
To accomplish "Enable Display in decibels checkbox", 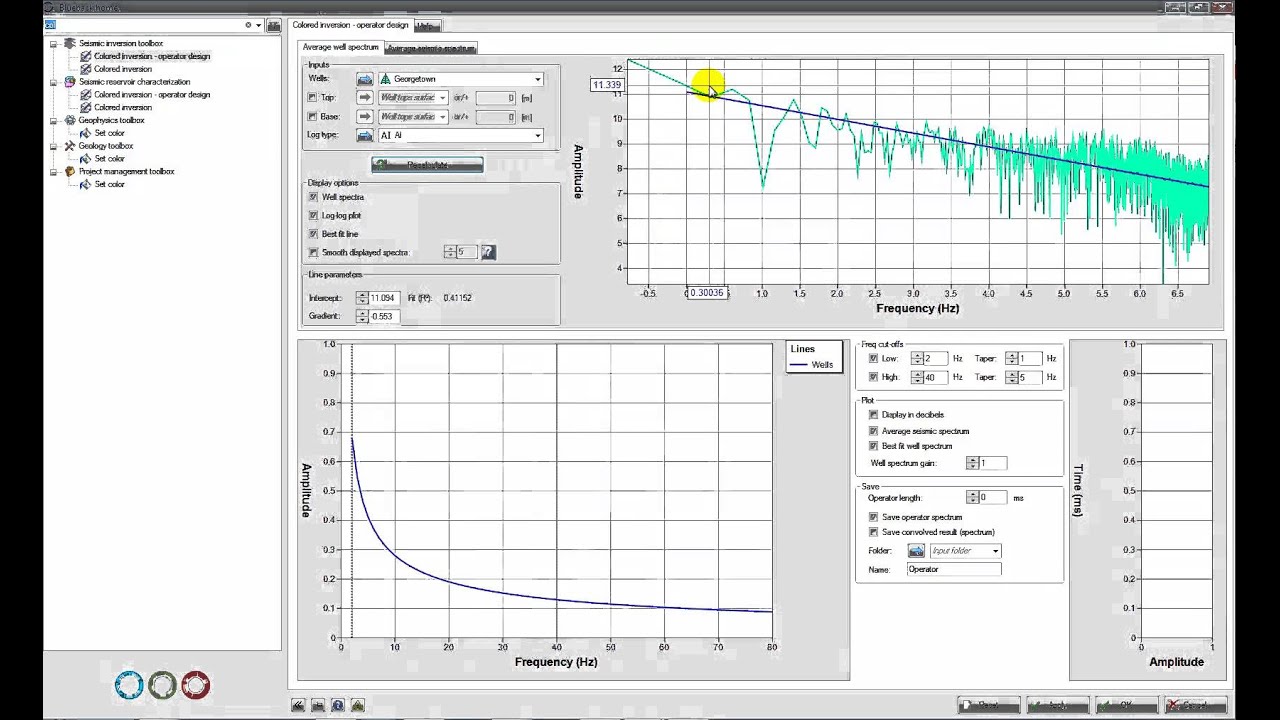I will pyautogui.click(x=873, y=415).
